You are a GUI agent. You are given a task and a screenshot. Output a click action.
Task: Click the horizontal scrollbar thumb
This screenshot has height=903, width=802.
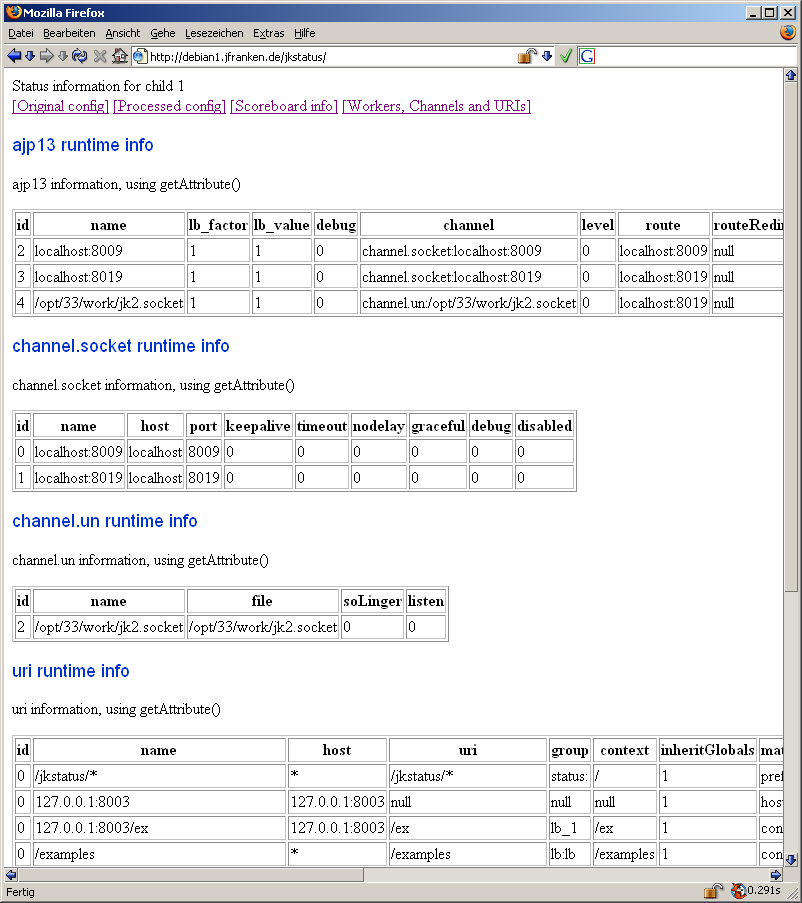click(x=190, y=874)
